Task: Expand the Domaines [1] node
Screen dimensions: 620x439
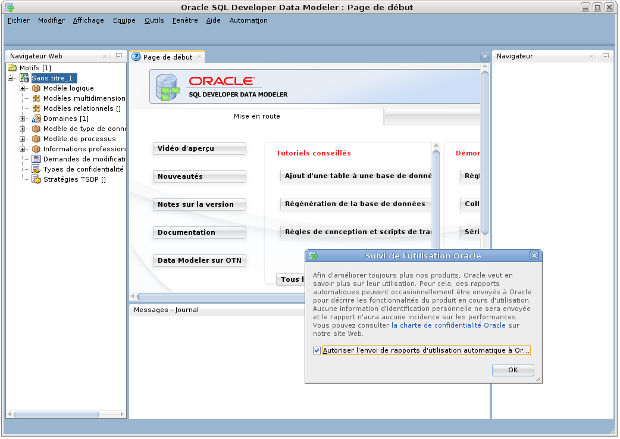Action: [23, 118]
